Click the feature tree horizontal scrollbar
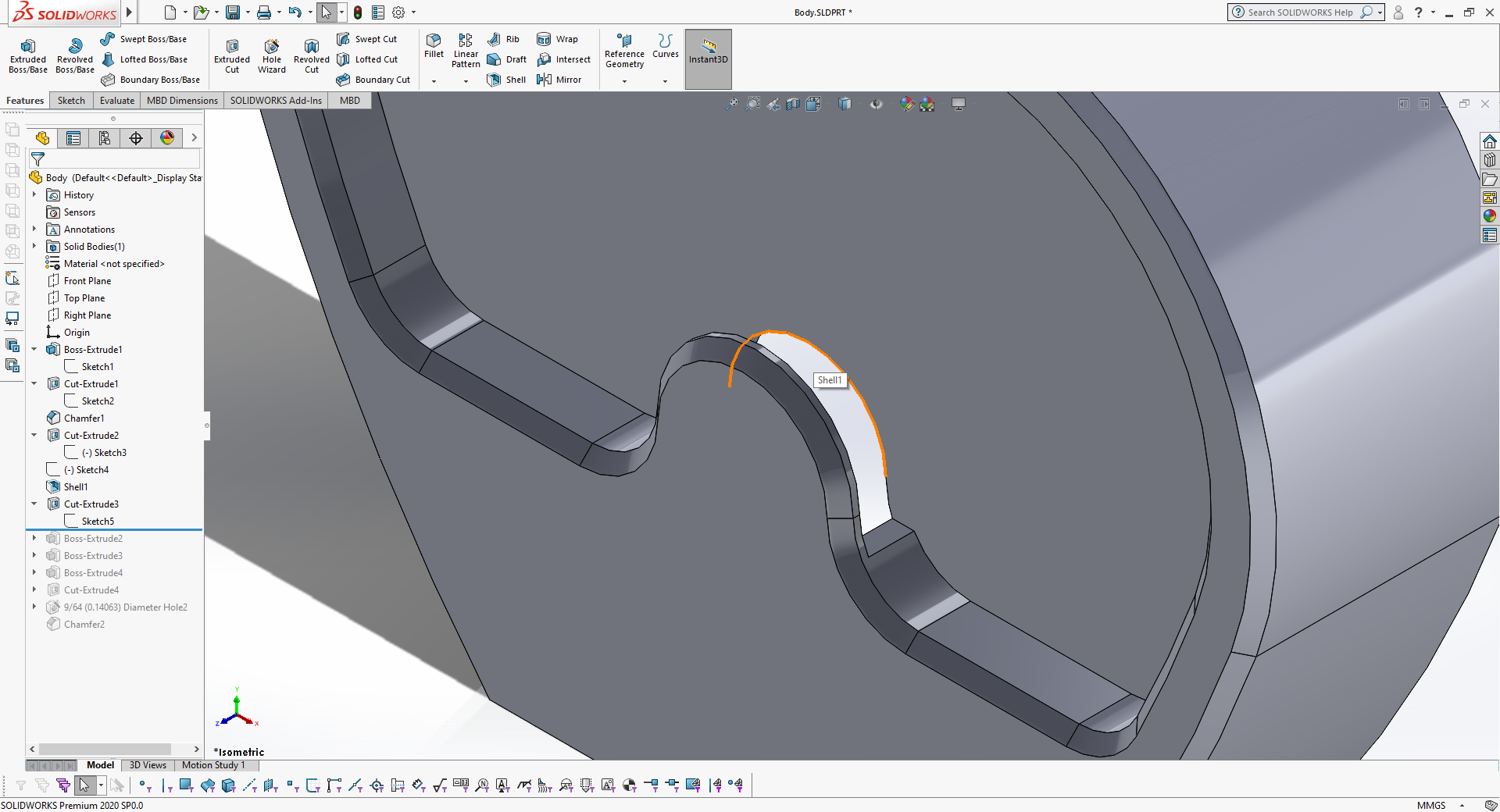The image size is (1500, 812). (105, 749)
